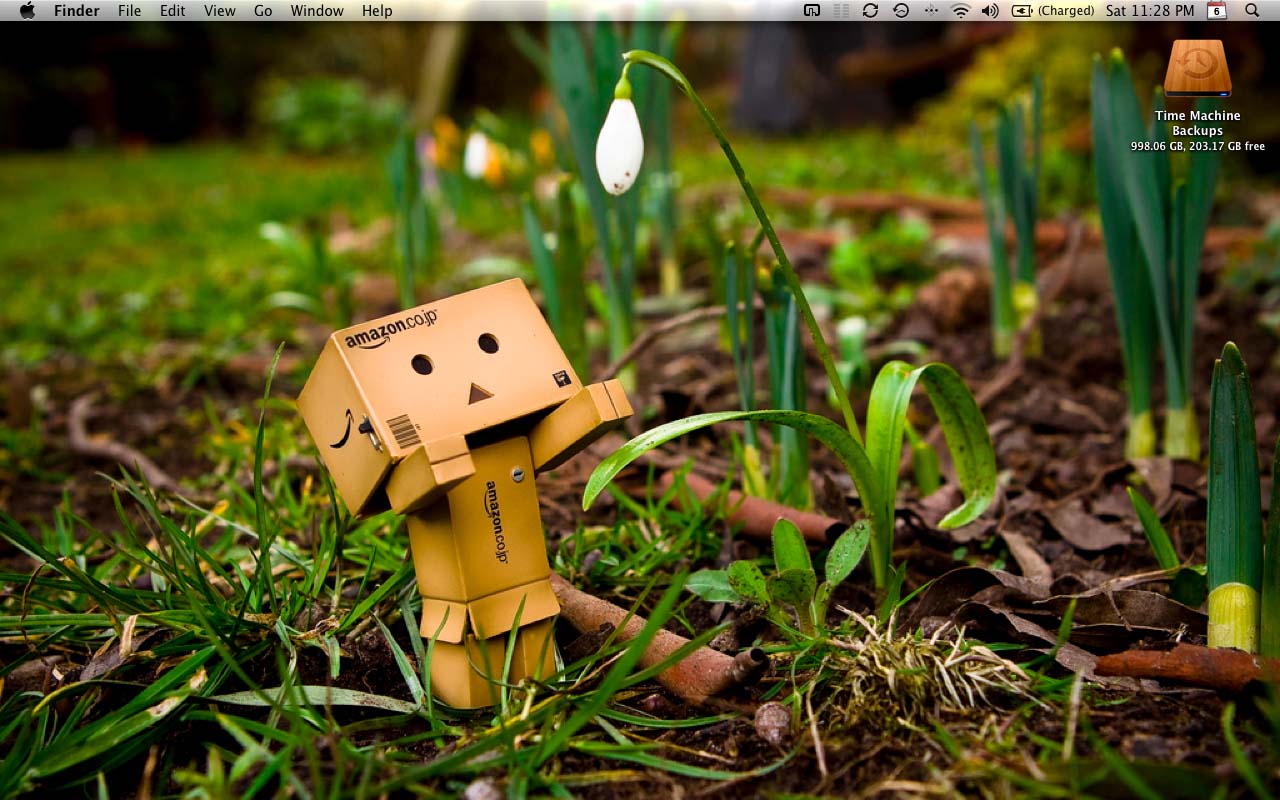Open the Finder application menu
The image size is (1280, 800).
tap(77, 11)
